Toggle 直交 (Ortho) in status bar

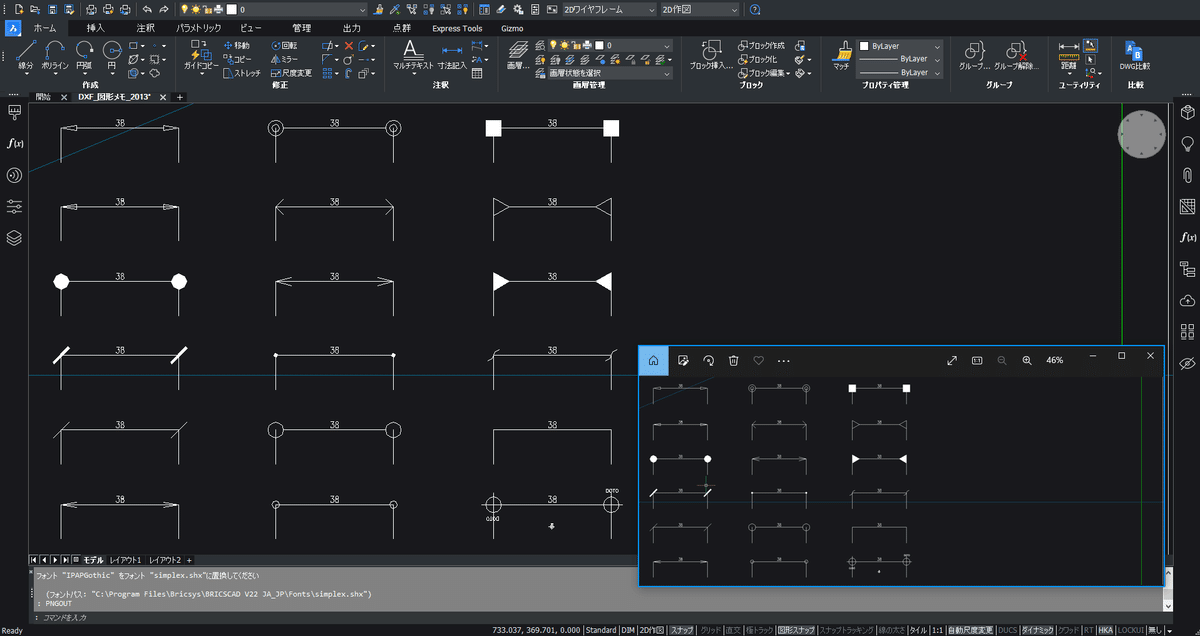coord(734,630)
